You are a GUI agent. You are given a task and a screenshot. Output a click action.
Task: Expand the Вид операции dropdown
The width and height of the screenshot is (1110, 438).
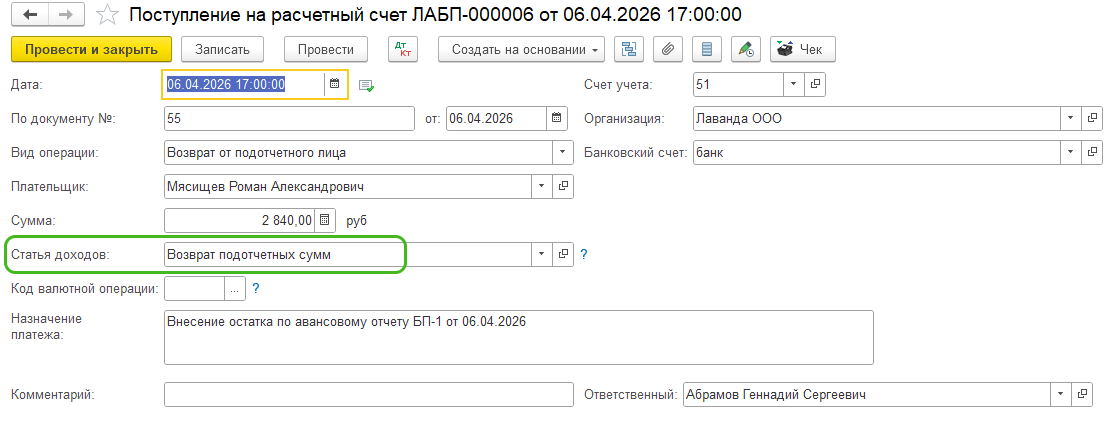click(558, 153)
